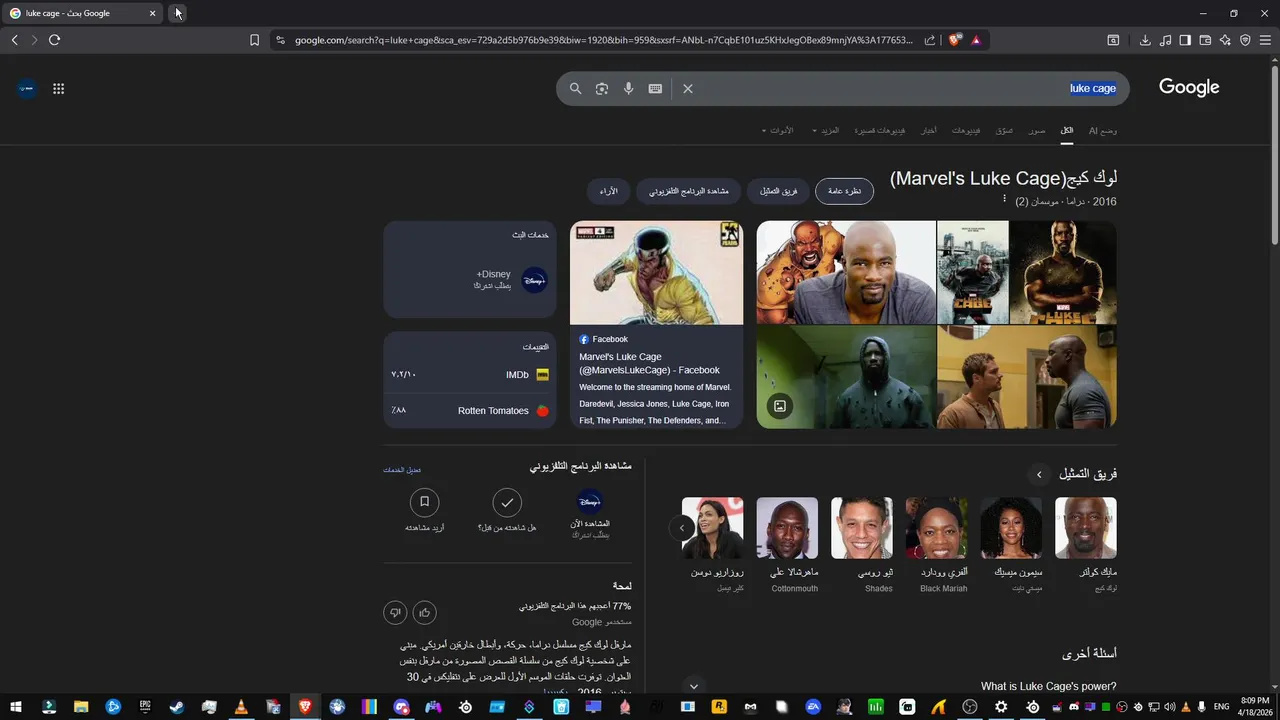Open the Brave main hamburger menu
Screen dimensions: 1280x720
point(1265,40)
